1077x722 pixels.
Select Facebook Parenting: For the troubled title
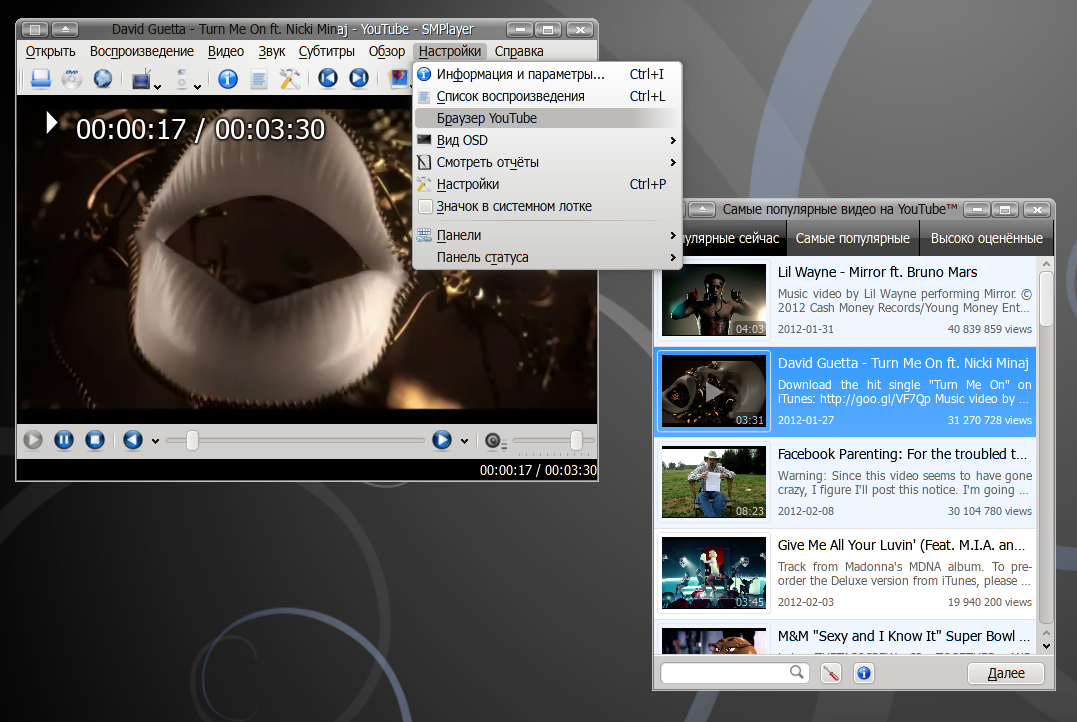pos(902,454)
